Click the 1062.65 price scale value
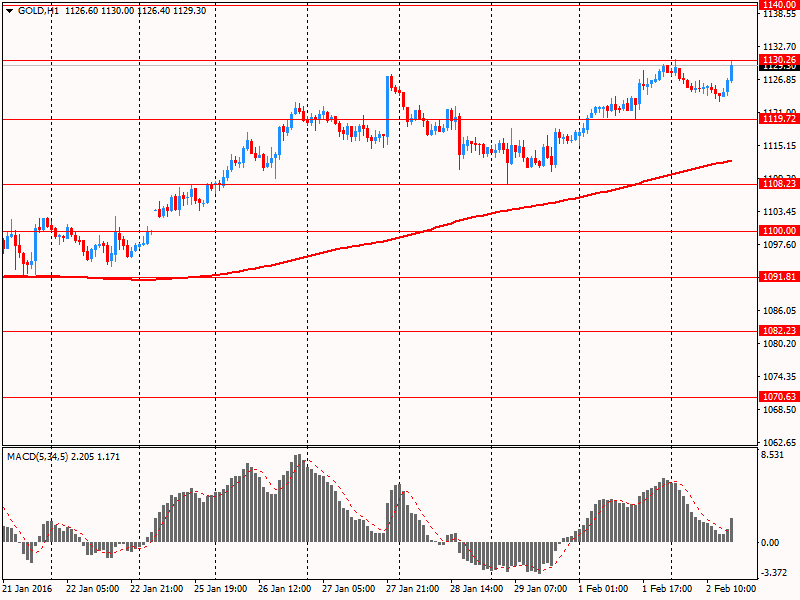Viewport: 800px width, 600px height. tap(779, 442)
